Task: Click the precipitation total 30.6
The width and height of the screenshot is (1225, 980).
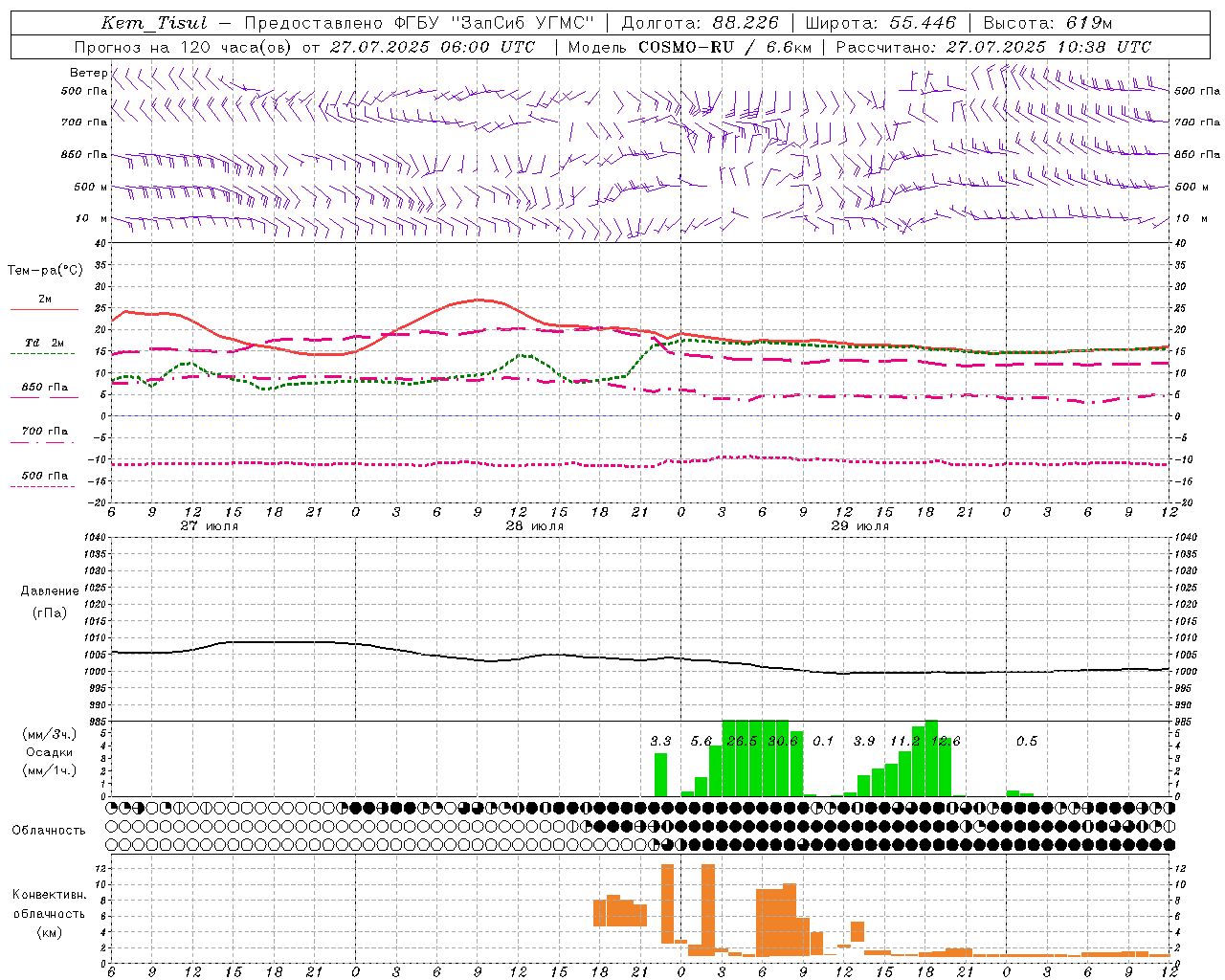Action: [783, 742]
